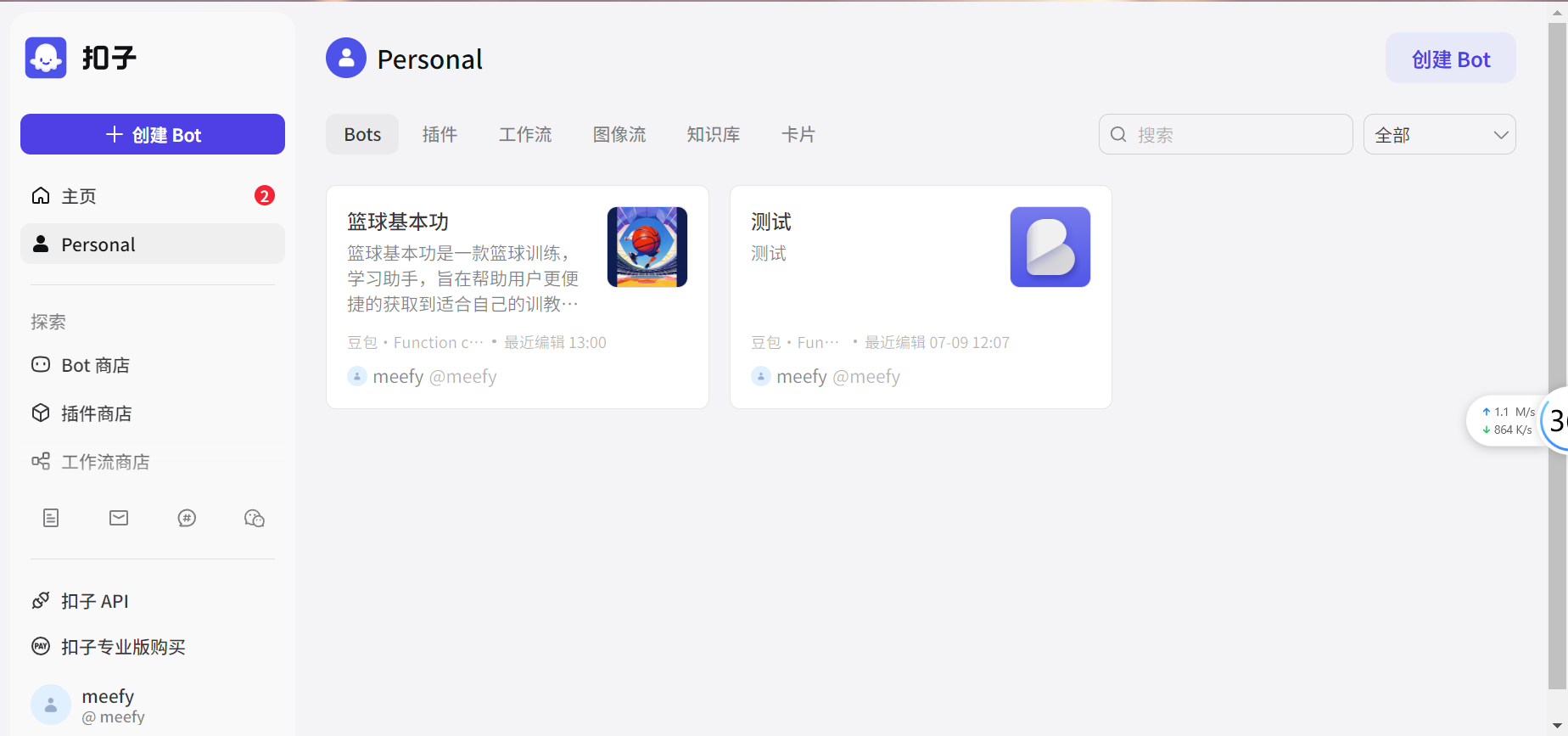Click the purple 创建 Bot sidebar button

pos(153,134)
